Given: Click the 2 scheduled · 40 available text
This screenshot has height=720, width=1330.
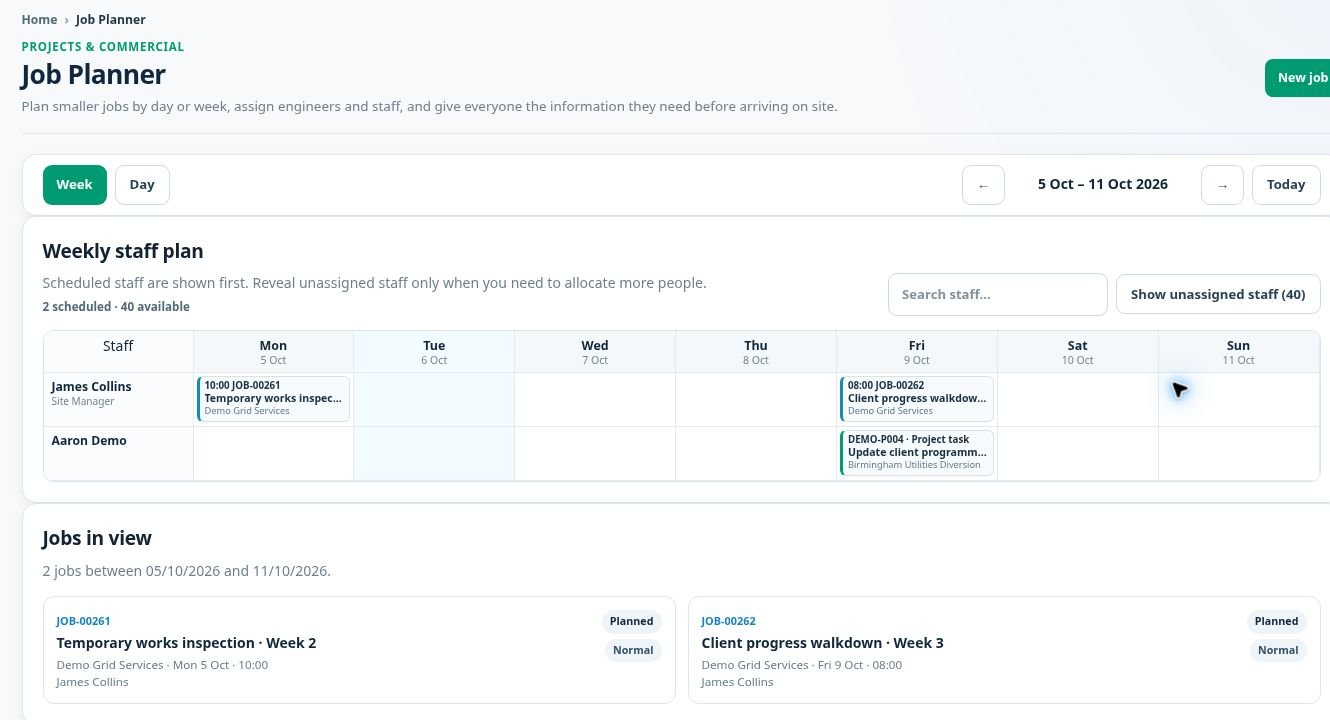Looking at the screenshot, I should point(116,307).
